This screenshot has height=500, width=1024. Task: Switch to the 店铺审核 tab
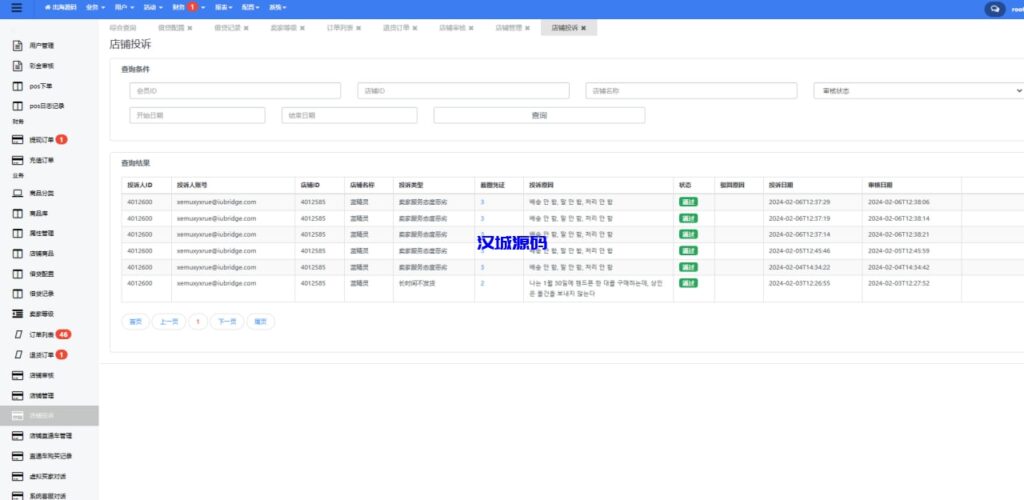pyautogui.click(x=453, y=28)
